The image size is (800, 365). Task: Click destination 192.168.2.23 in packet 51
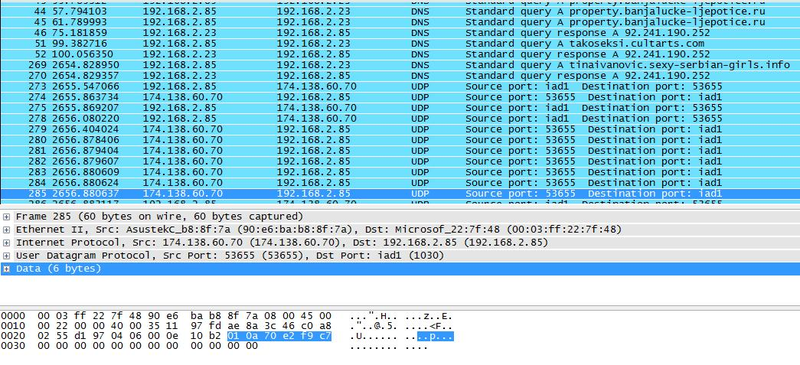click(314, 43)
